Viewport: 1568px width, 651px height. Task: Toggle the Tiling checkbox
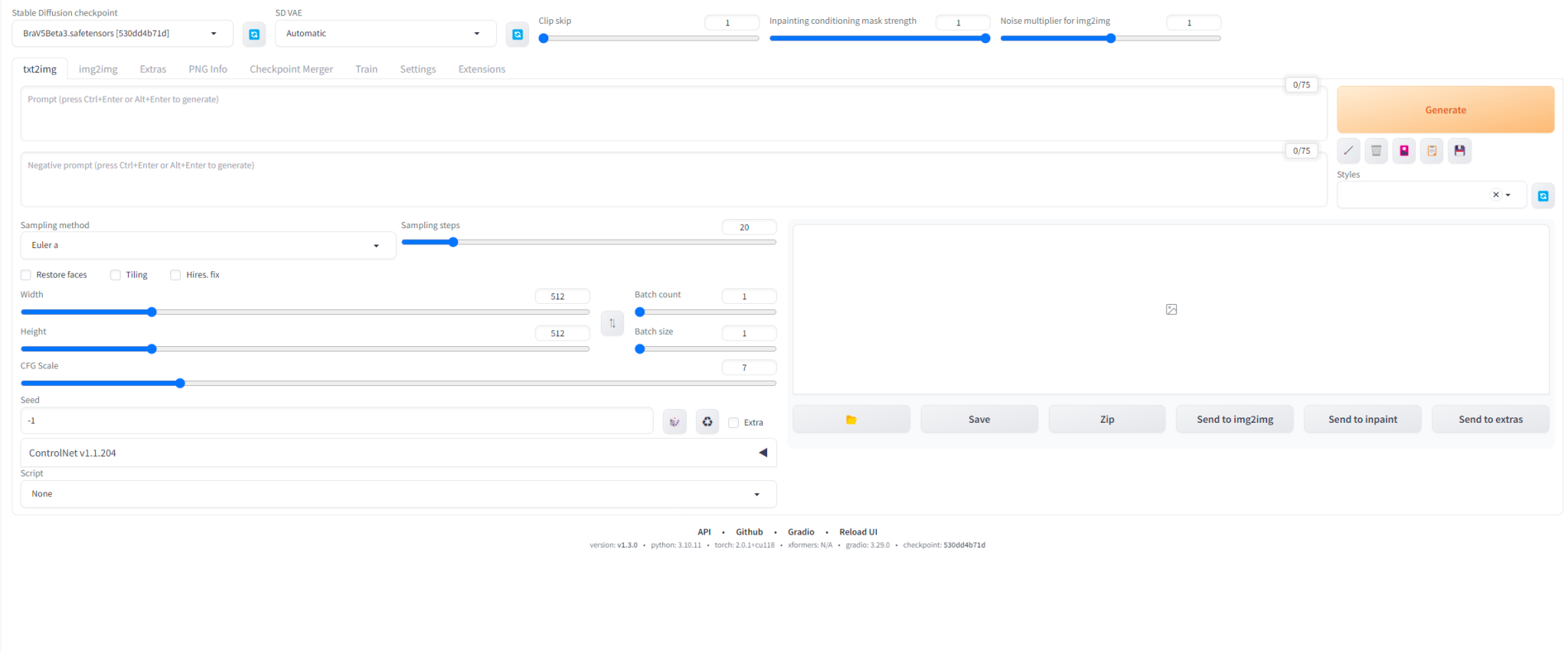[x=116, y=275]
